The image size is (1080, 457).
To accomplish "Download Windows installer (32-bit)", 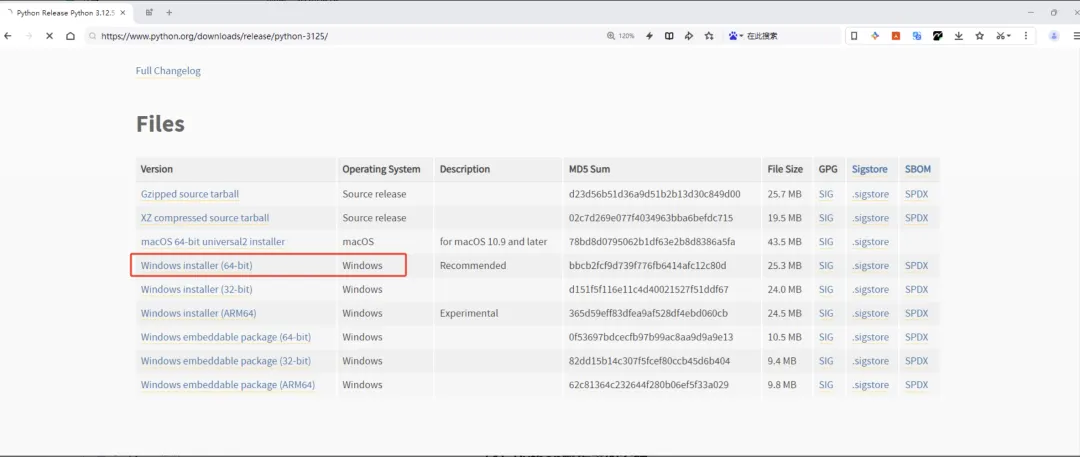I will click(196, 290).
